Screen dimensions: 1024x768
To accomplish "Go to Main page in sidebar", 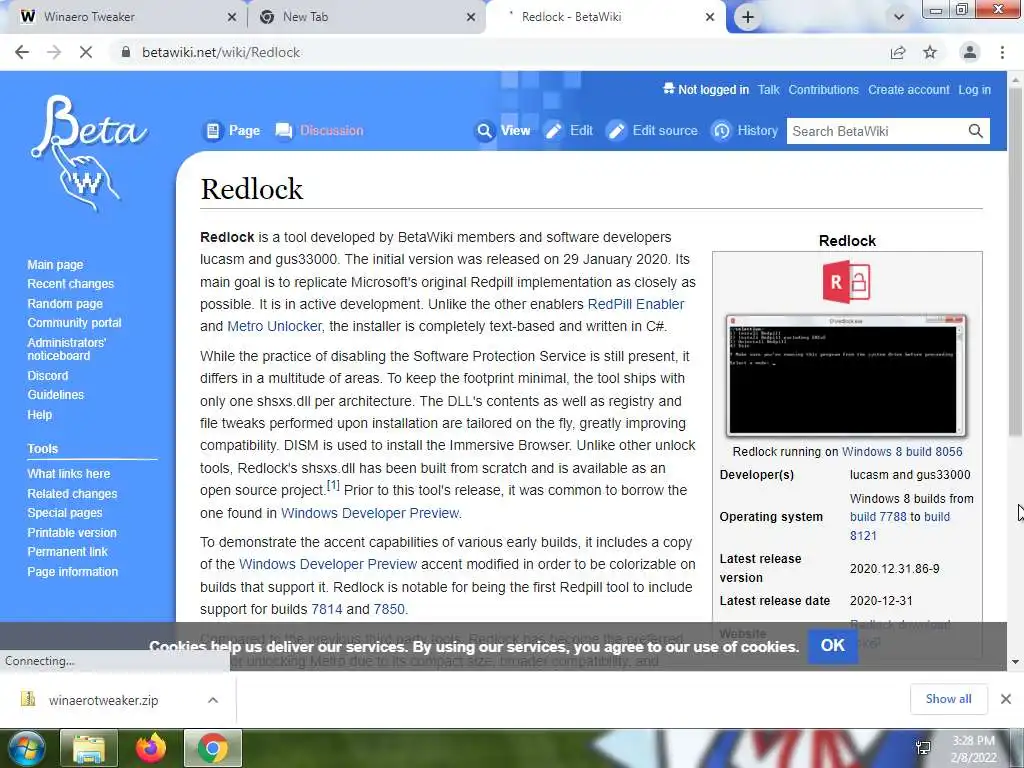I will coord(55,264).
